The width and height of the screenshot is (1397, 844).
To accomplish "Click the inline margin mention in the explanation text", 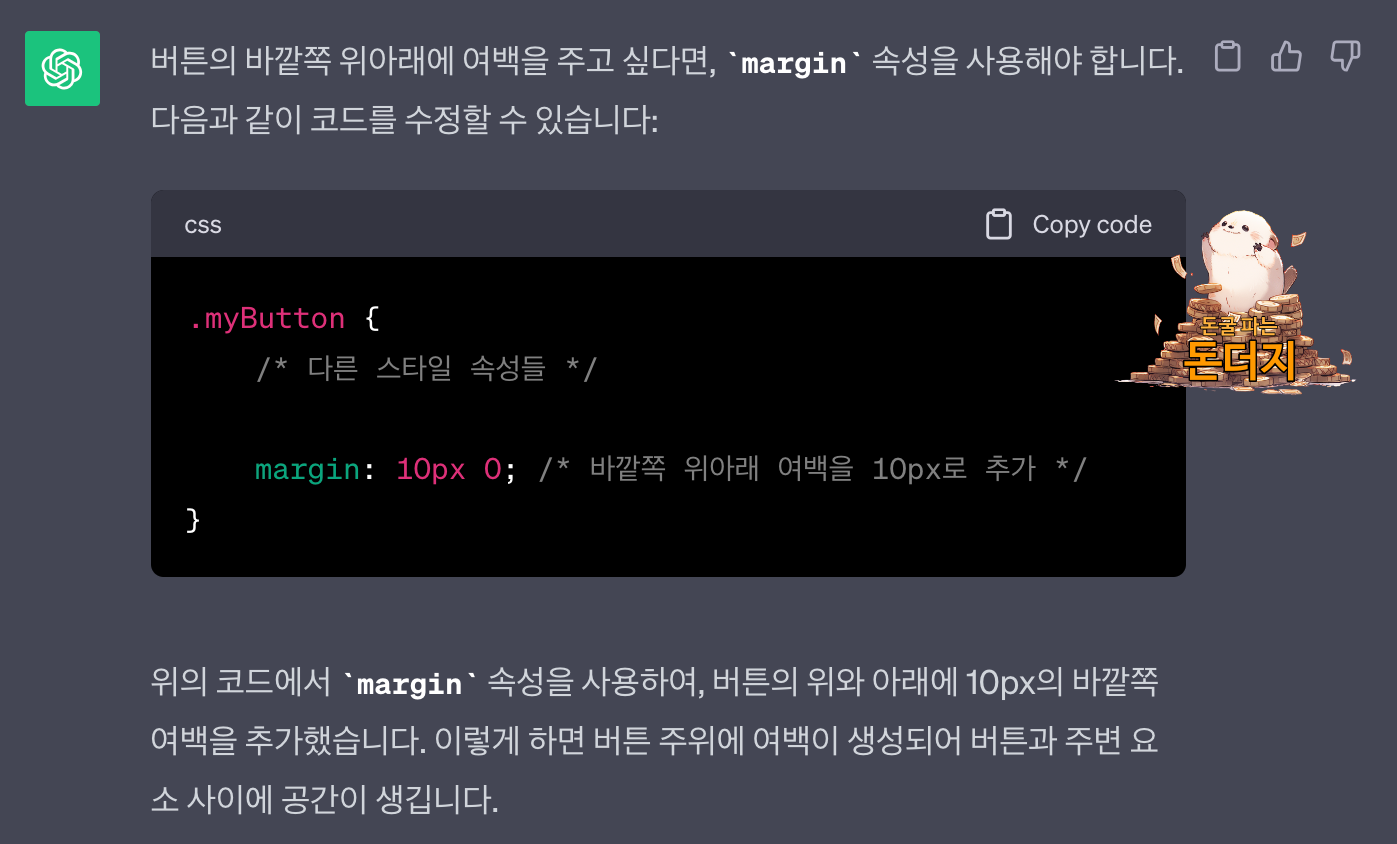I will point(408,683).
